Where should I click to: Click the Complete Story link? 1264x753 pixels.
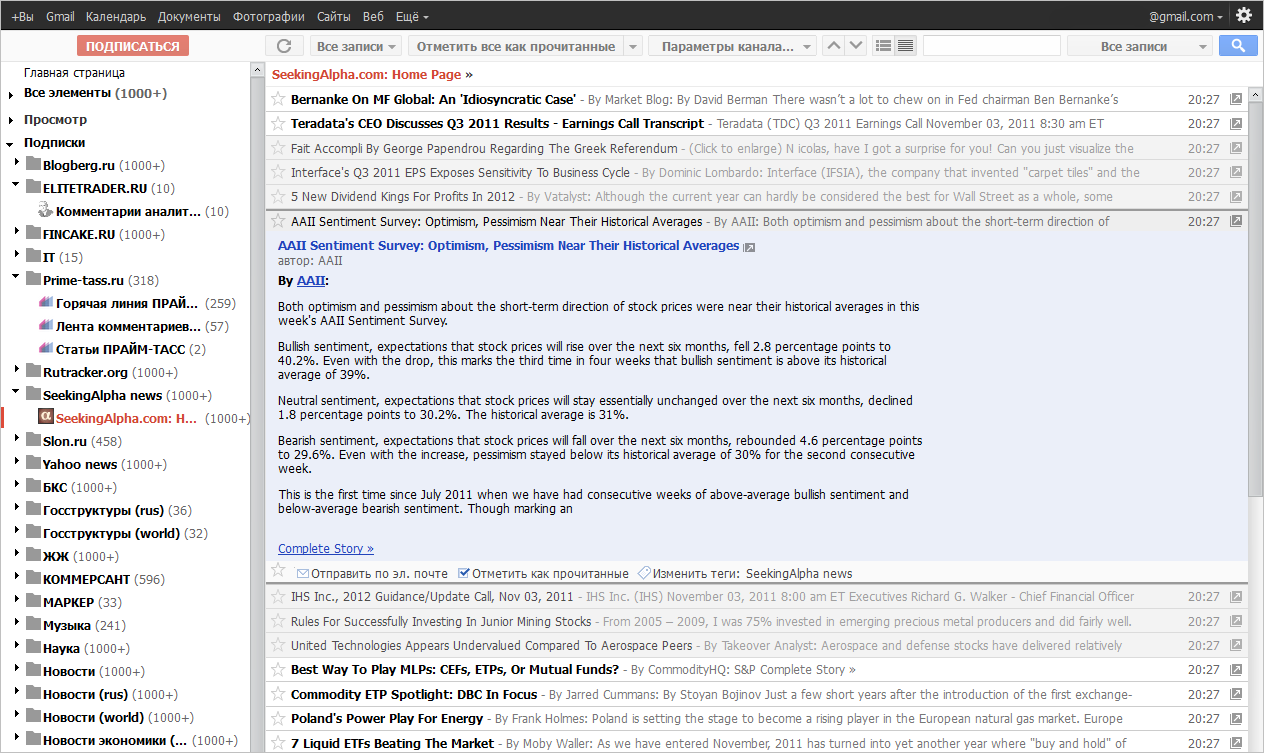click(x=325, y=548)
